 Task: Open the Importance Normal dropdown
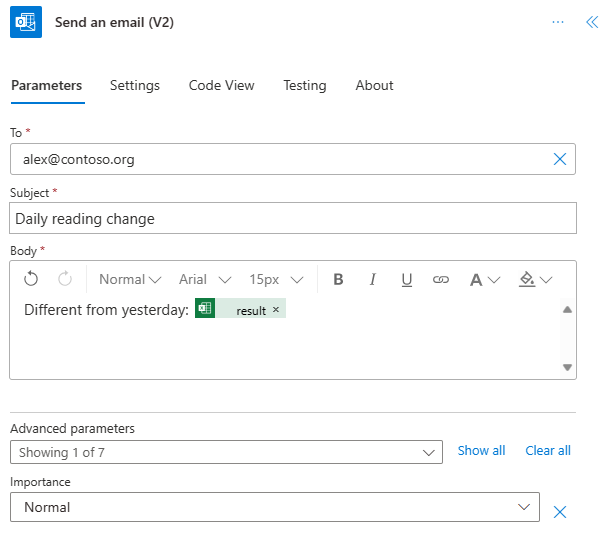(x=275, y=507)
